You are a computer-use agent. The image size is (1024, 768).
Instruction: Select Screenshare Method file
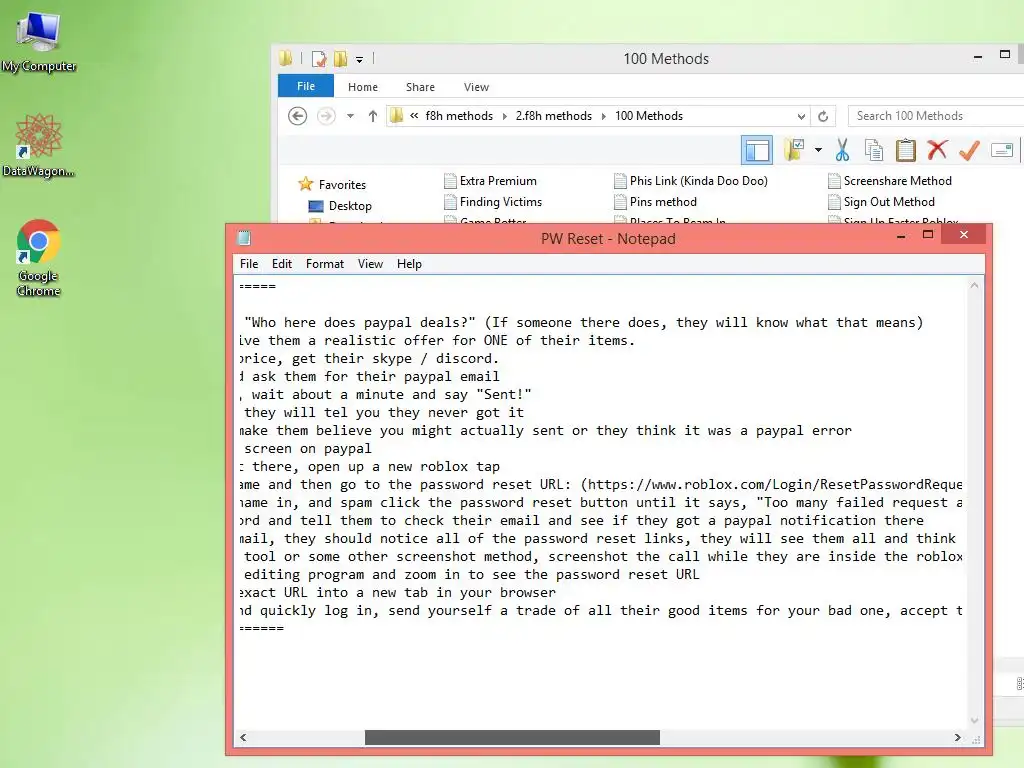[890, 181]
